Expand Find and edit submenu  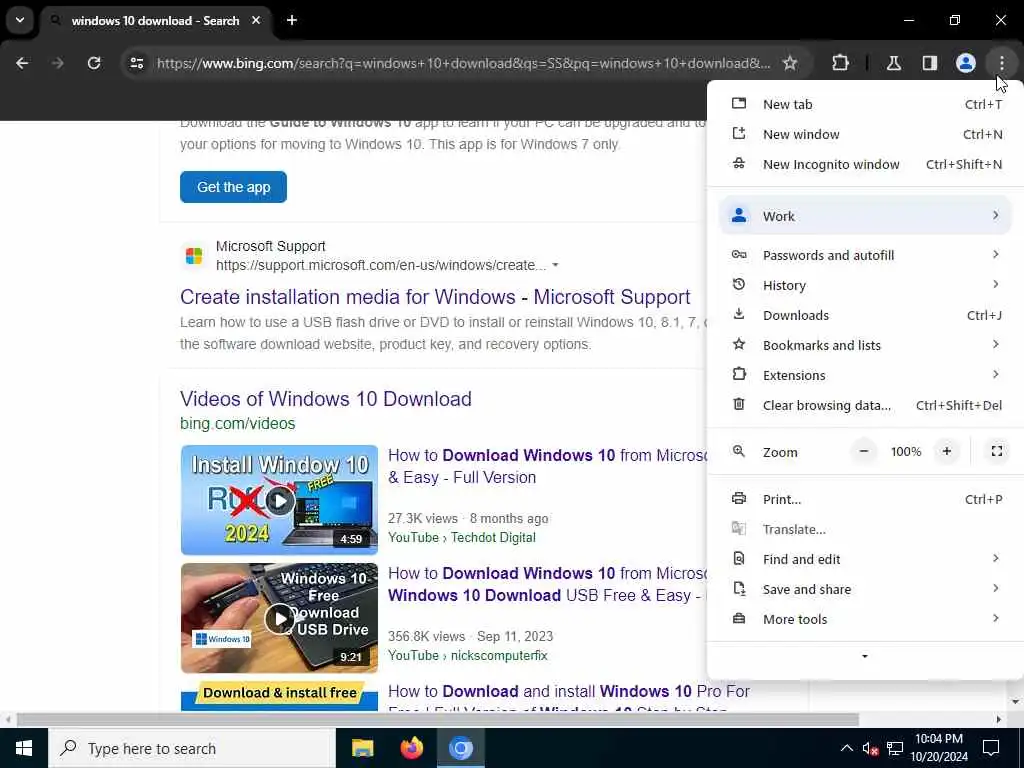click(x=865, y=560)
